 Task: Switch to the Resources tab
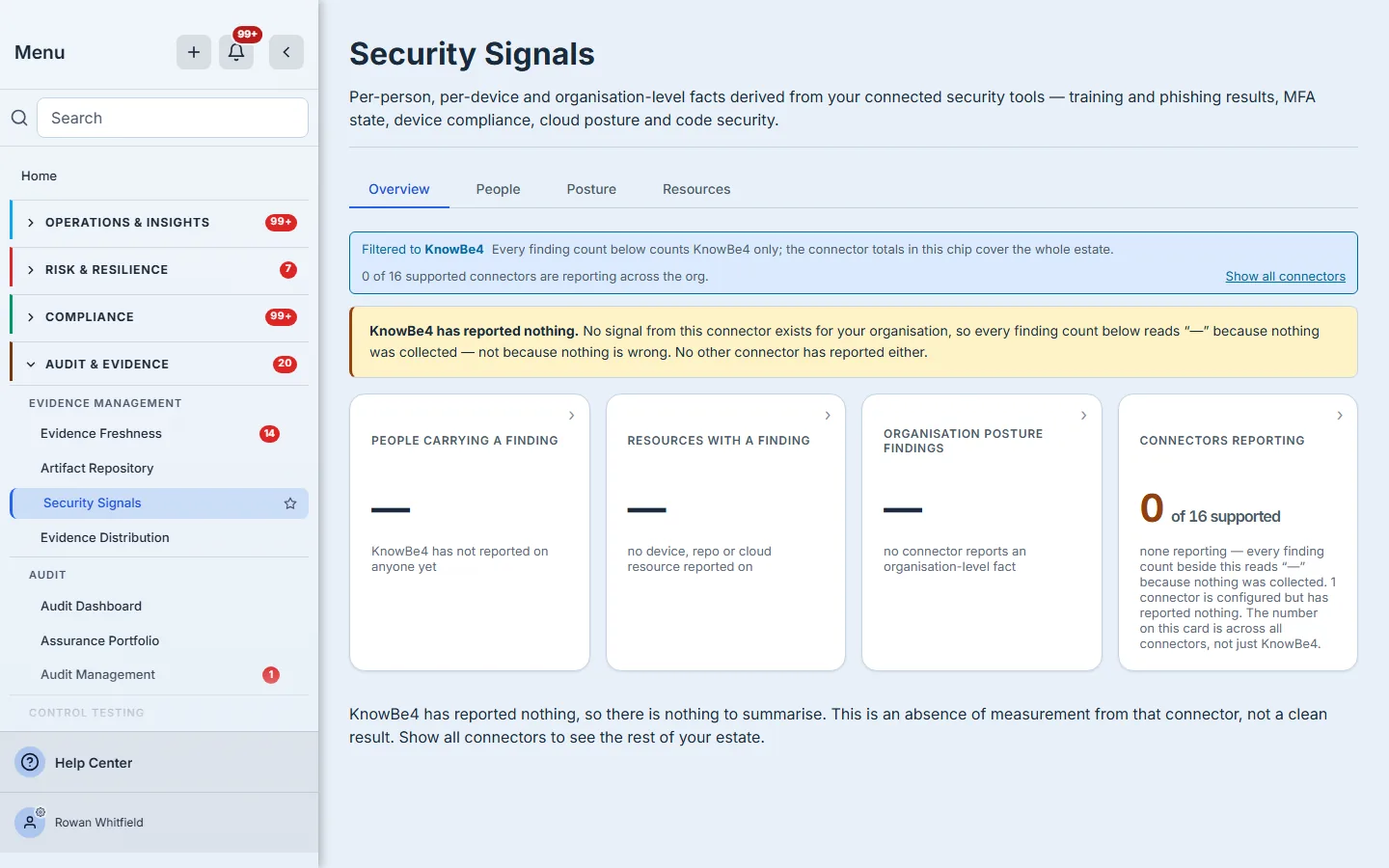[696, 189]
